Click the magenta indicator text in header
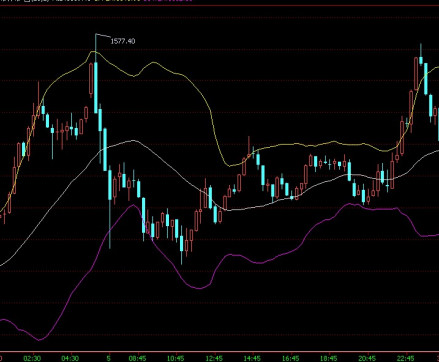Screen dimensions: 439x362 (x=168, y=1)
